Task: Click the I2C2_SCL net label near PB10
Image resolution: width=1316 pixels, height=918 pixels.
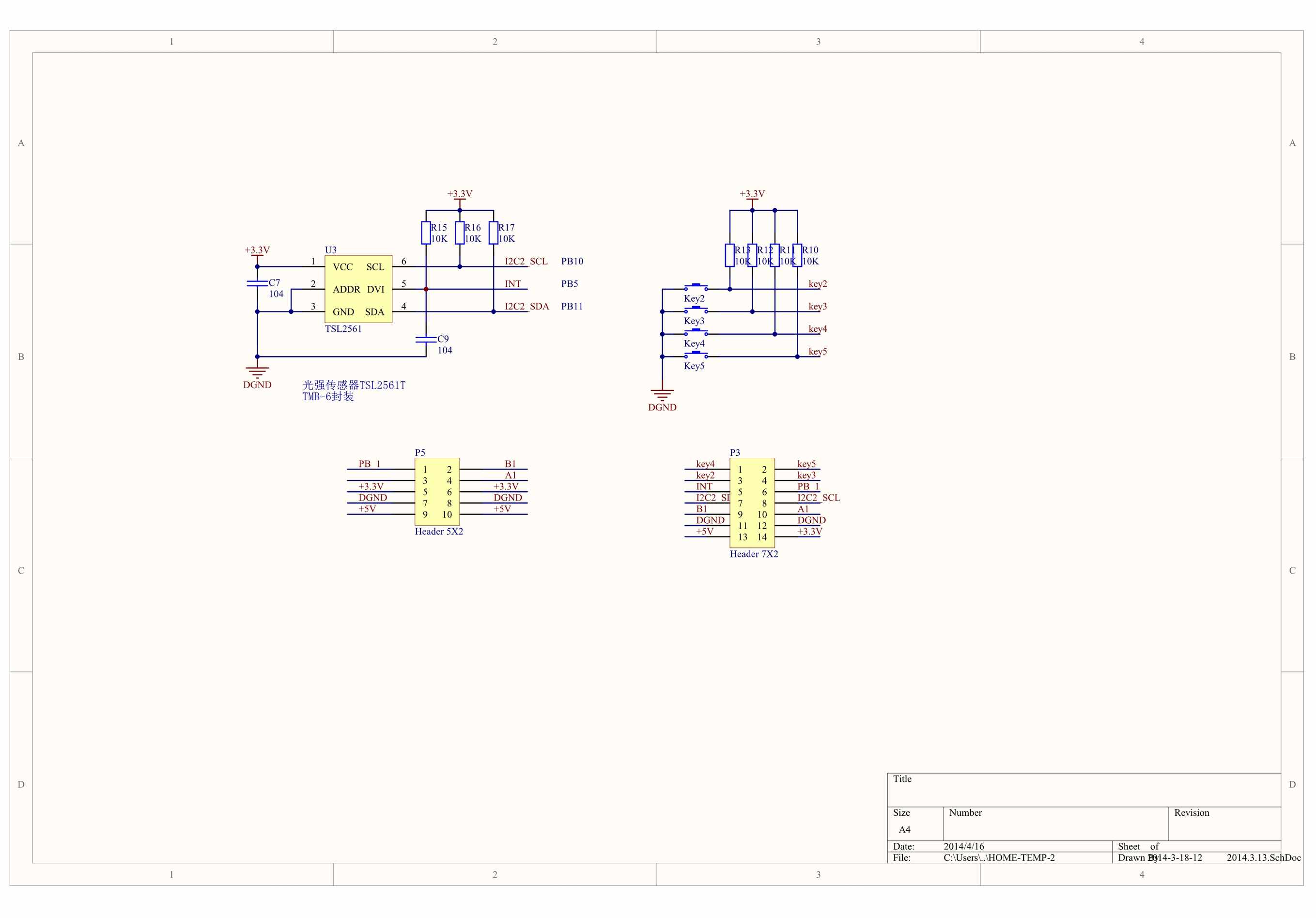Action: click(x=526, y=262)
